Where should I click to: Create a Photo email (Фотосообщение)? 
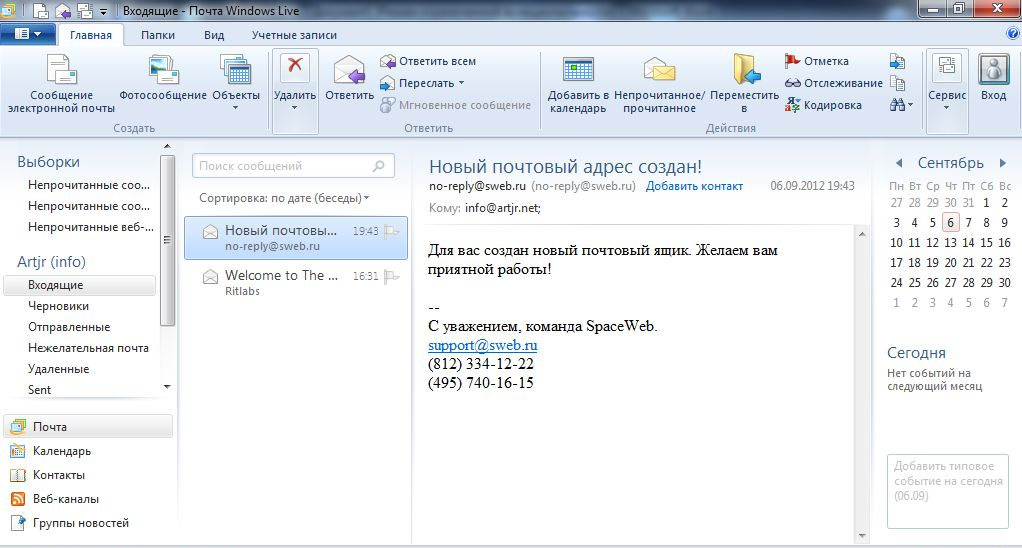tap(163, 78)
